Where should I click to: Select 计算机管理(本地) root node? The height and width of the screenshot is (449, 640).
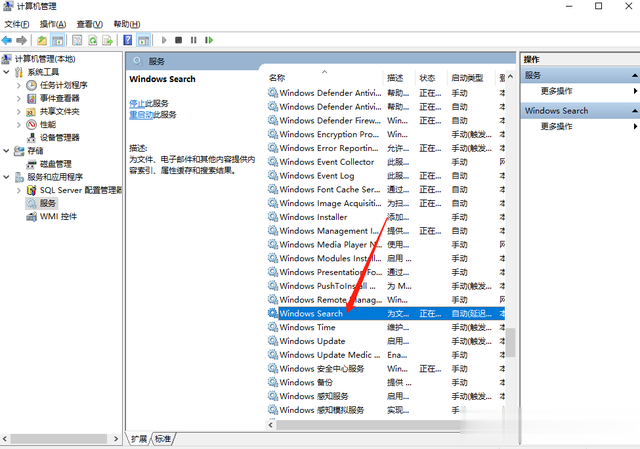pos(45,59)
